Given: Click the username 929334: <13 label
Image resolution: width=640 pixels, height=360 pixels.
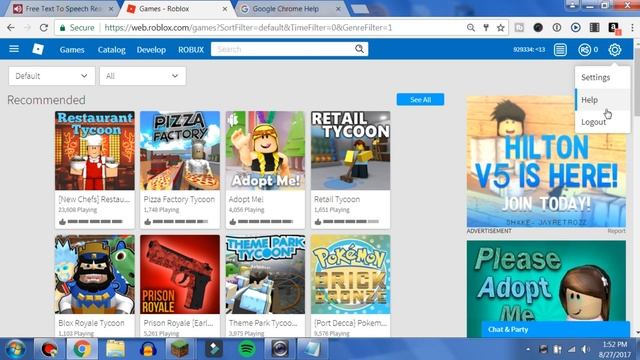Looking at the screenshot, I should tap(529, 49).
